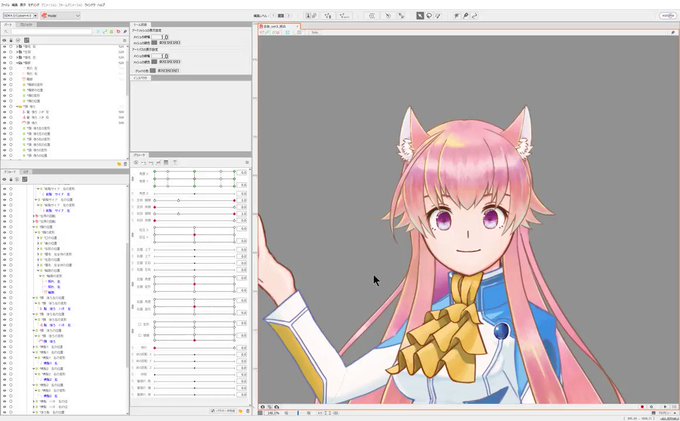Toggle link icon left of 目玉 X/Y parameters

tap(133, 234)
